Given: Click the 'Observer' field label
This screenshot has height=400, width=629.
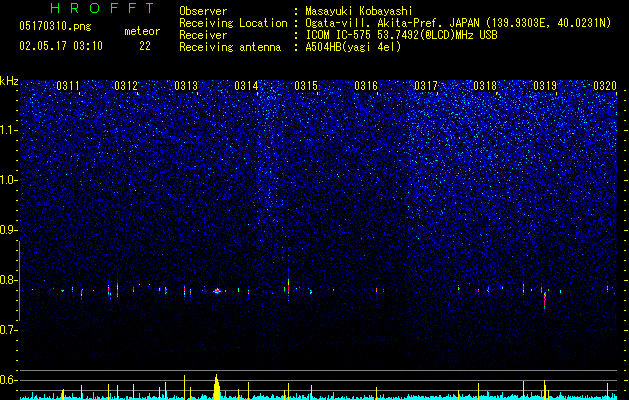Looking at the screenshot, I should [203, 11].
